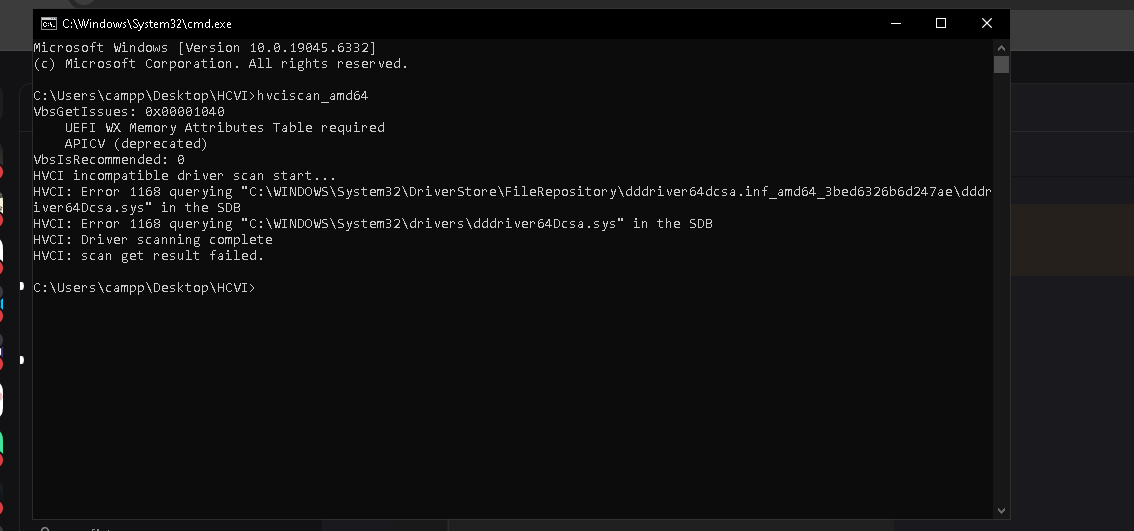Click the scrollbar up arrow
This screenshot has width=1134, height=531.
(1001, 47)
